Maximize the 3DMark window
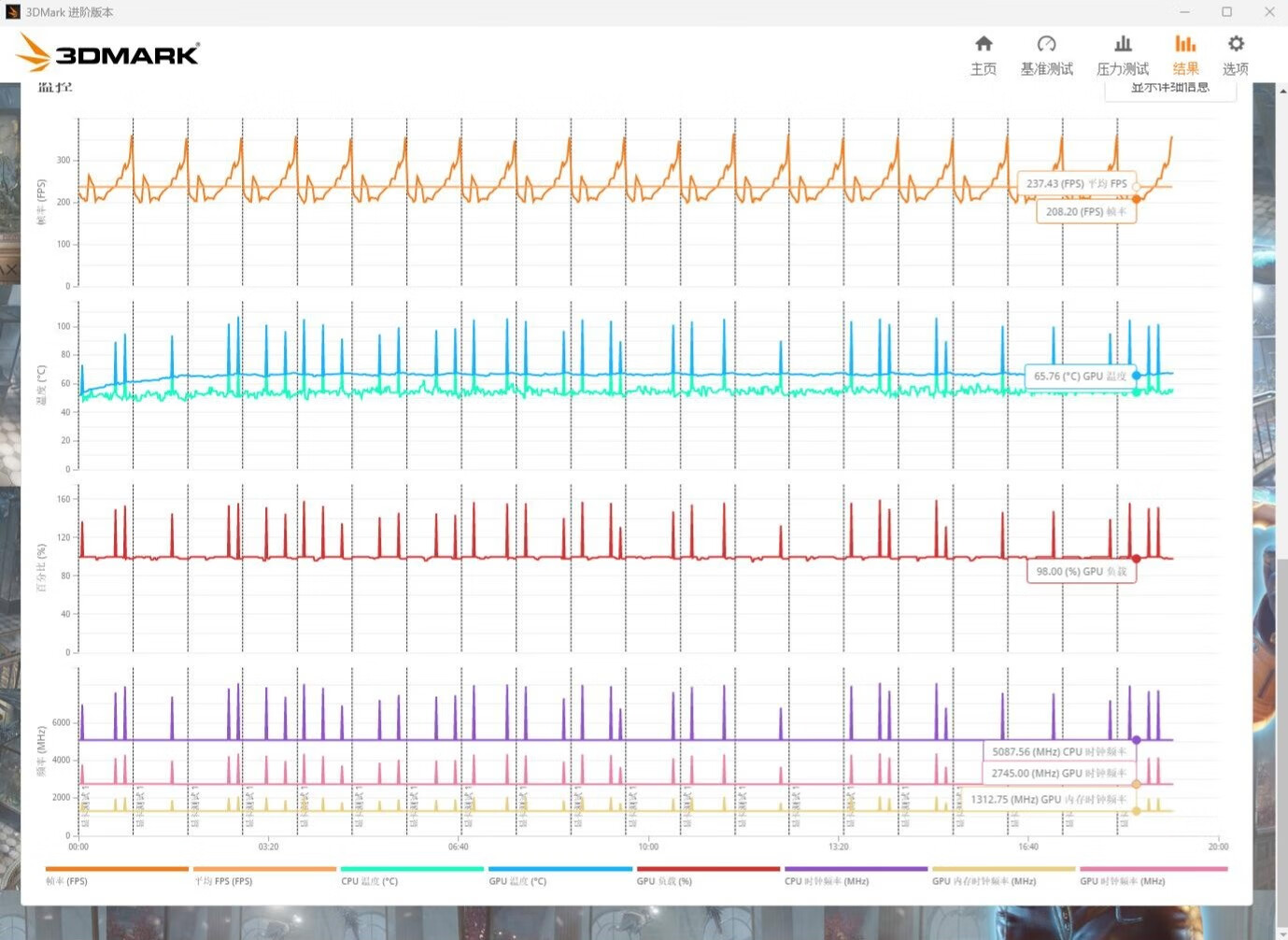The image size is (1288, 940). click(1227, 12)
